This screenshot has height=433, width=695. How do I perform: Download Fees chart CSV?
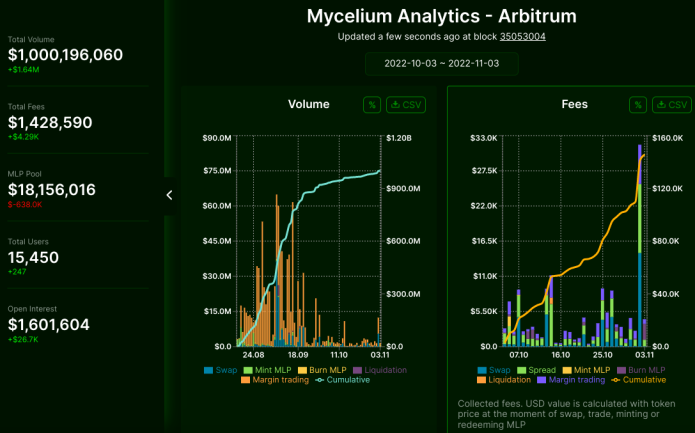click(672, 105)
